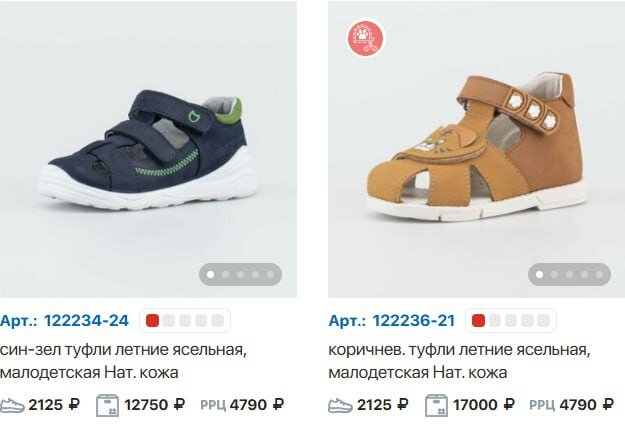625x429 pixels.
Task: Open article link 122236-21
Action: point(413,321)
